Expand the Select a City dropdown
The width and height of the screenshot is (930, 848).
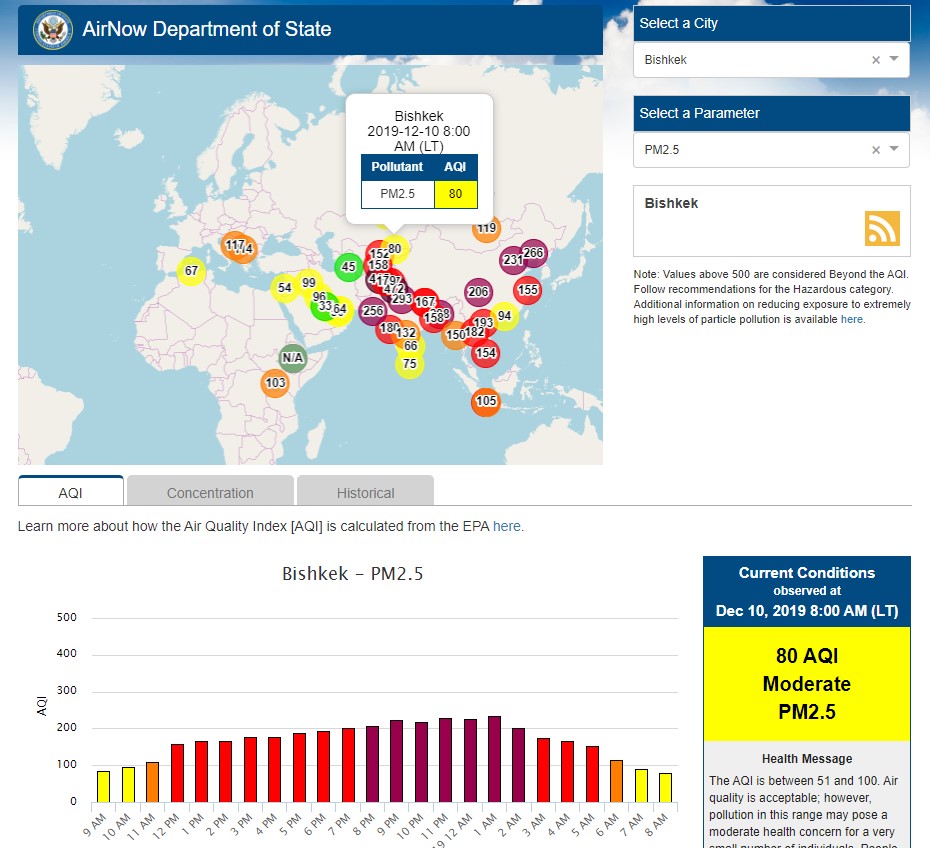[x=894, y=60]
